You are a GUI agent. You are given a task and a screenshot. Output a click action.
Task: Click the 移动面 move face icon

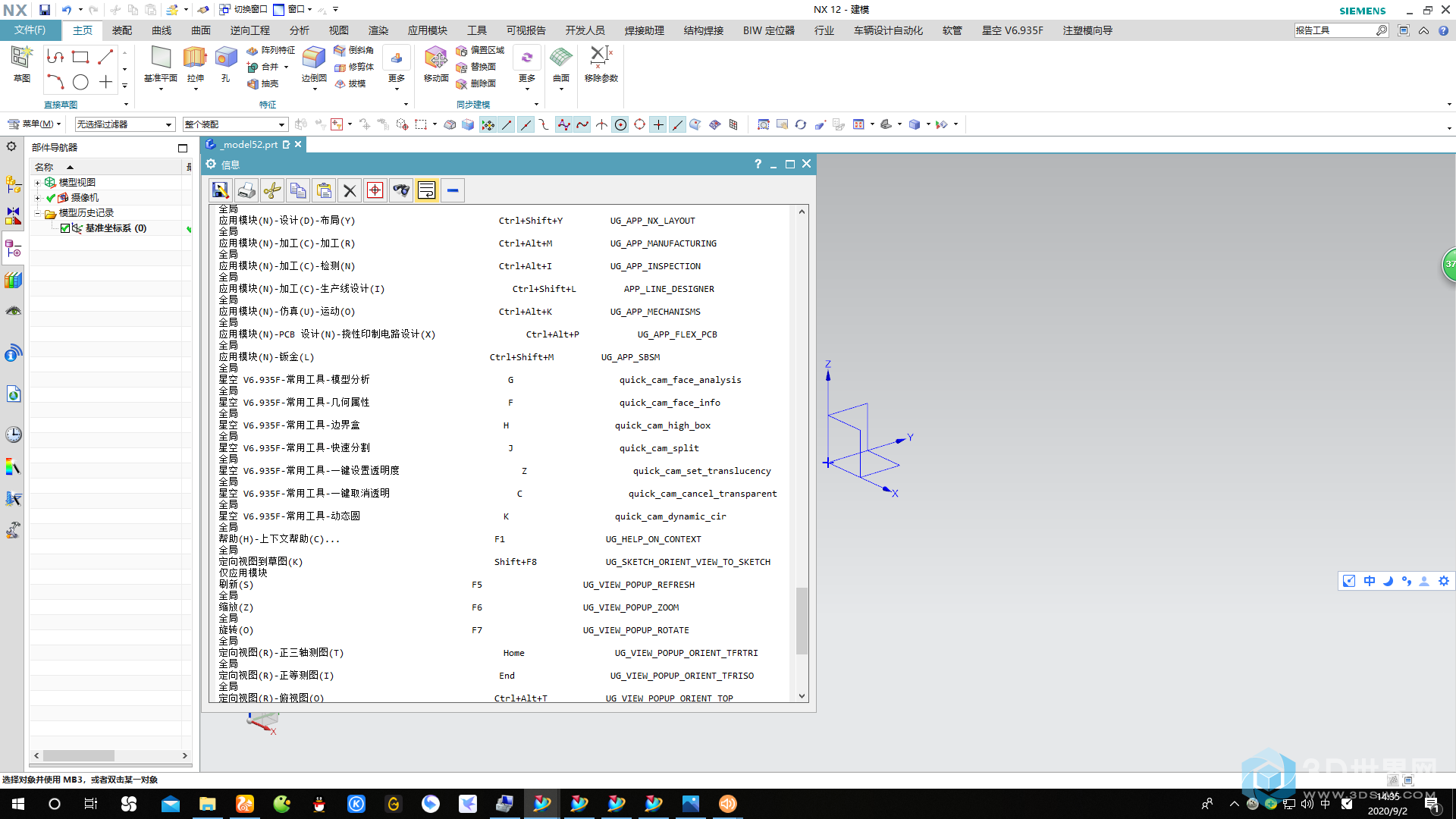tap(436, 58)
